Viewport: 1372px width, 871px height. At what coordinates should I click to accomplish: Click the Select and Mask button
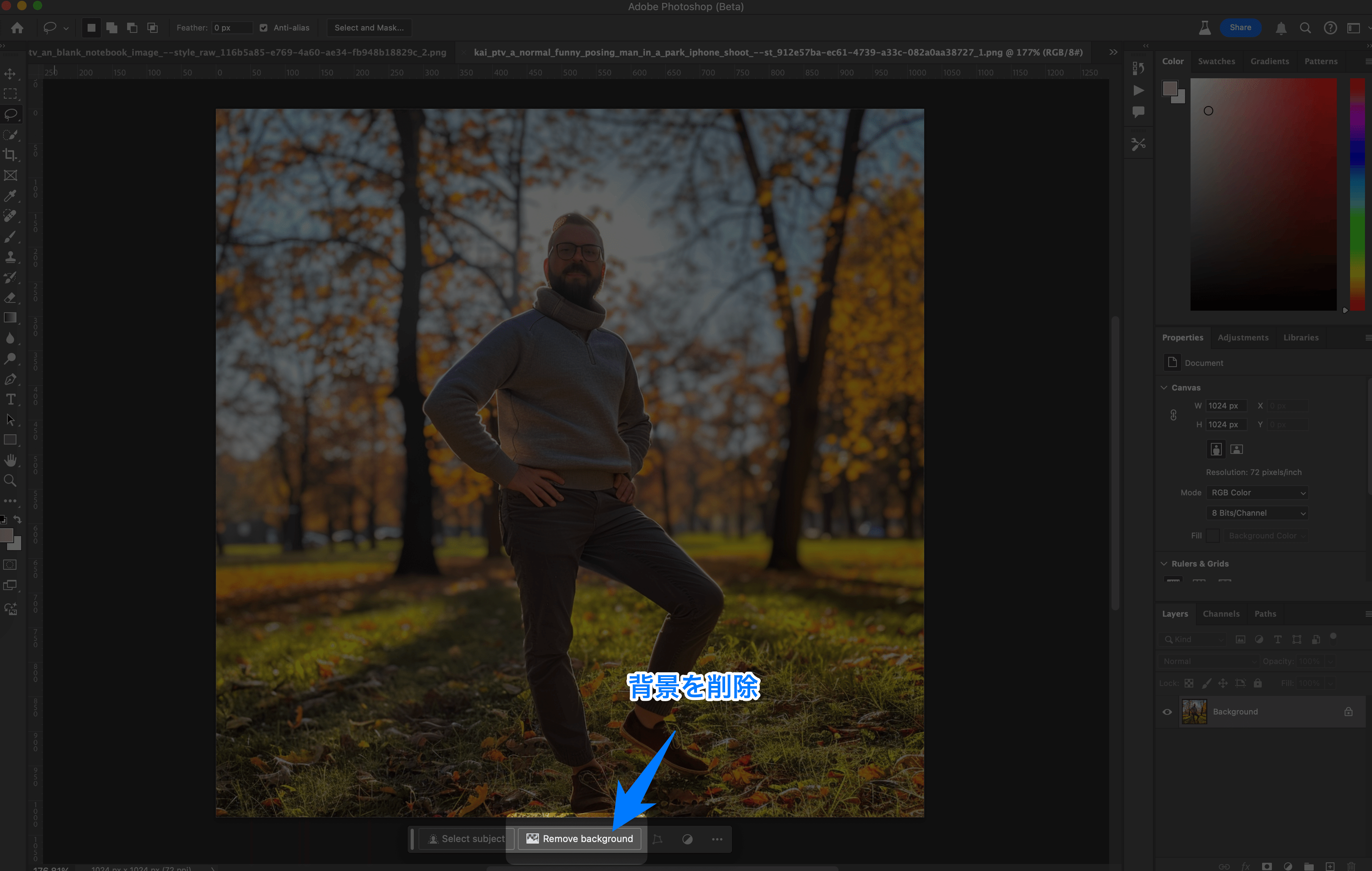369,28
